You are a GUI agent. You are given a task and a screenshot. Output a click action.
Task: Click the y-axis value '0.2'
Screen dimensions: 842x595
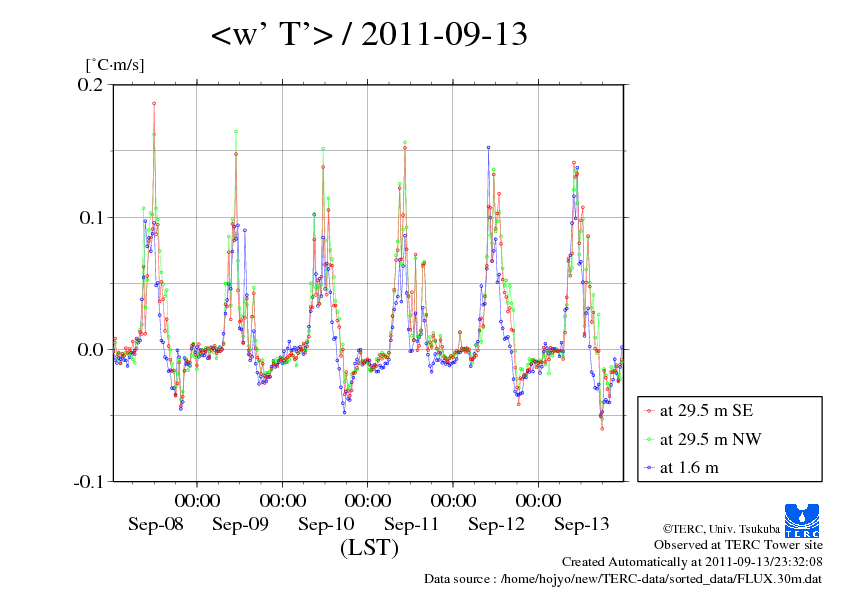[90, 85]
